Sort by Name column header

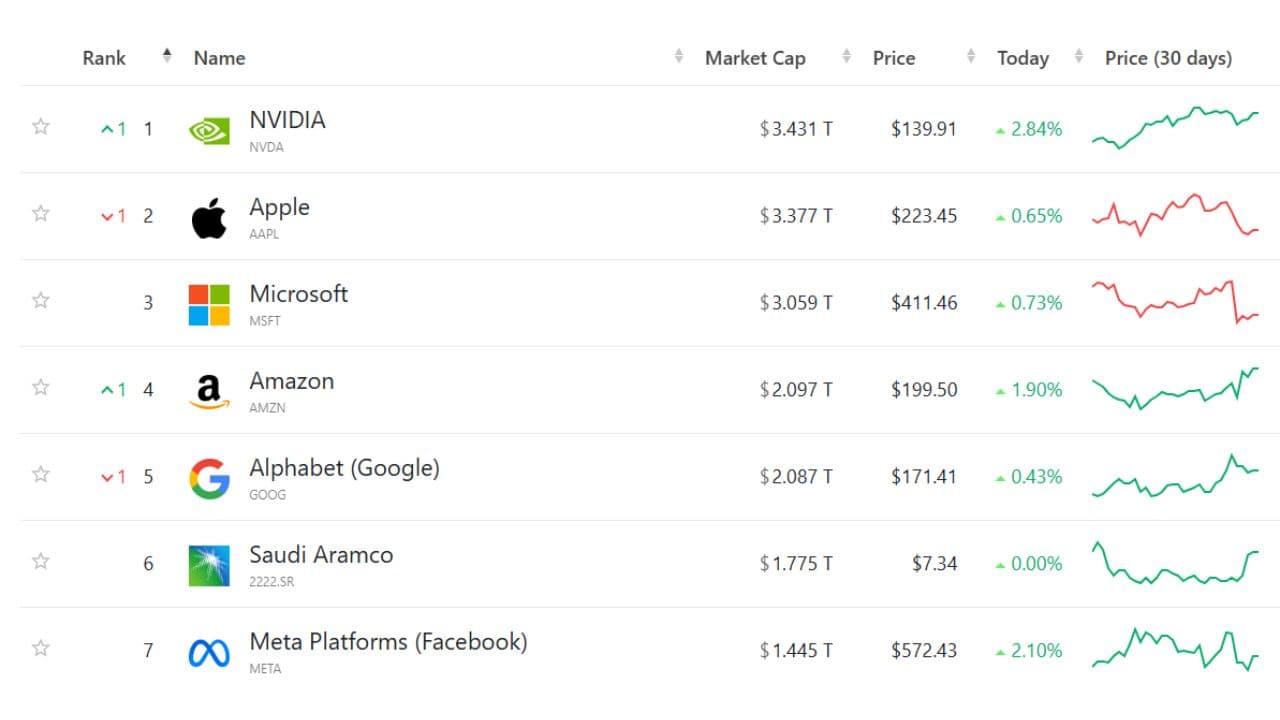(220, 58)
